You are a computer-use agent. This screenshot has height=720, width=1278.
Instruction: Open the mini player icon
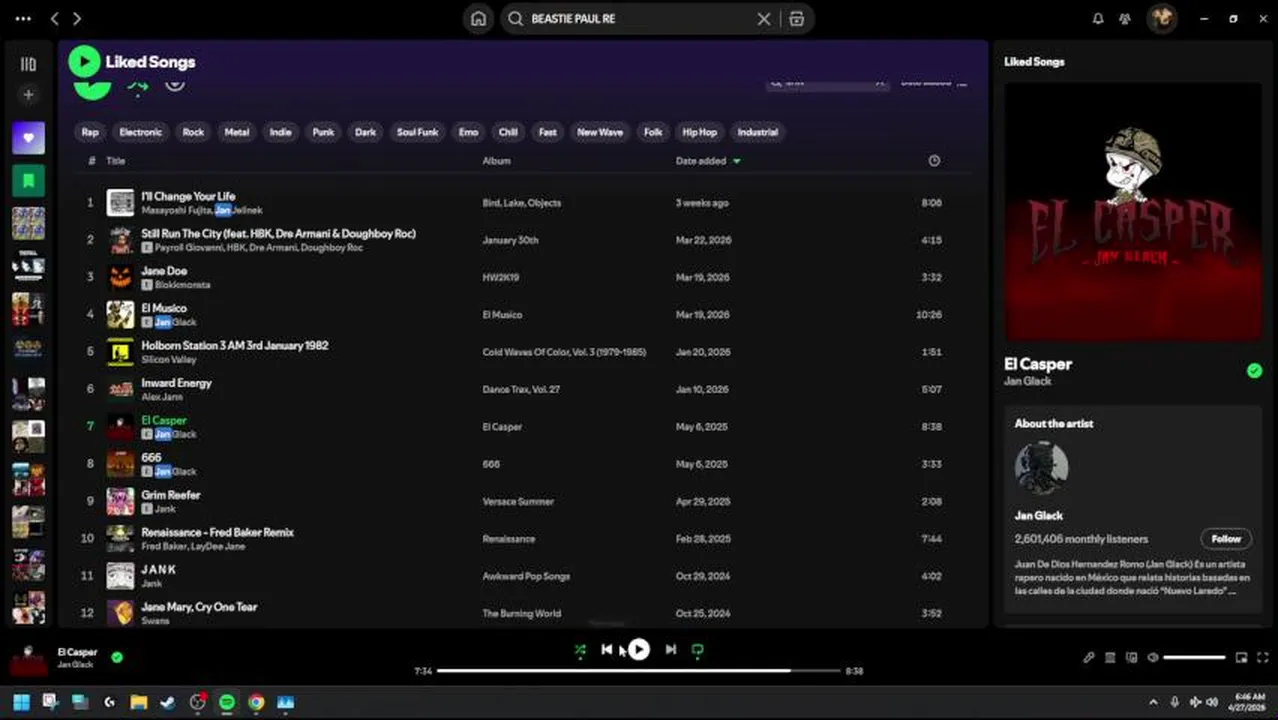1241,658
